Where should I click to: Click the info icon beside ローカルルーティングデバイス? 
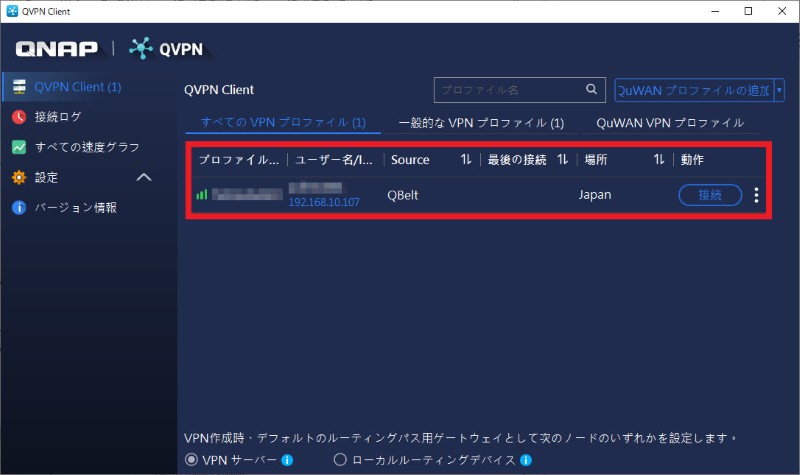(x=526, y=460)
